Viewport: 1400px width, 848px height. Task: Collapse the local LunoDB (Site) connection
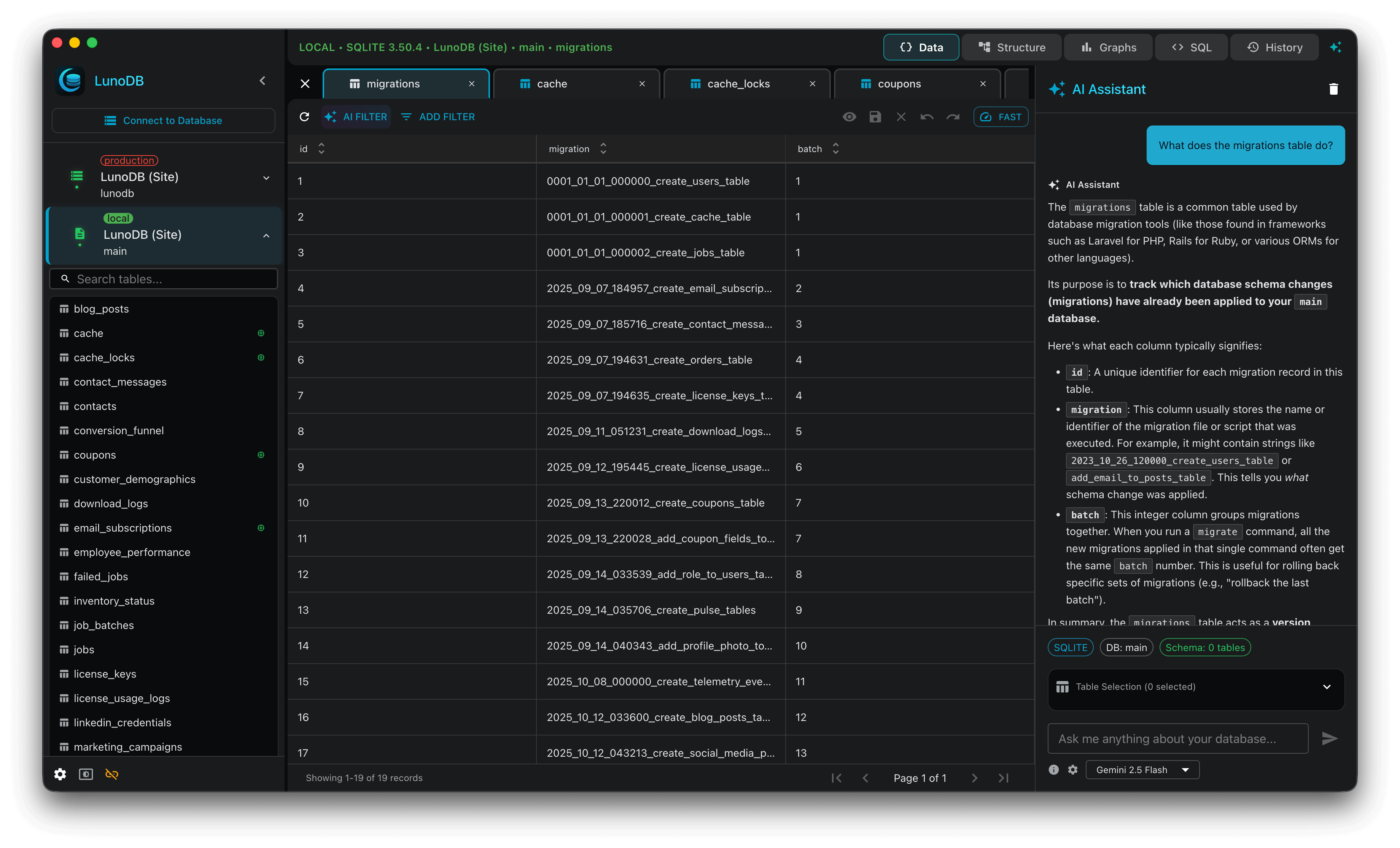tap(266, 235)
